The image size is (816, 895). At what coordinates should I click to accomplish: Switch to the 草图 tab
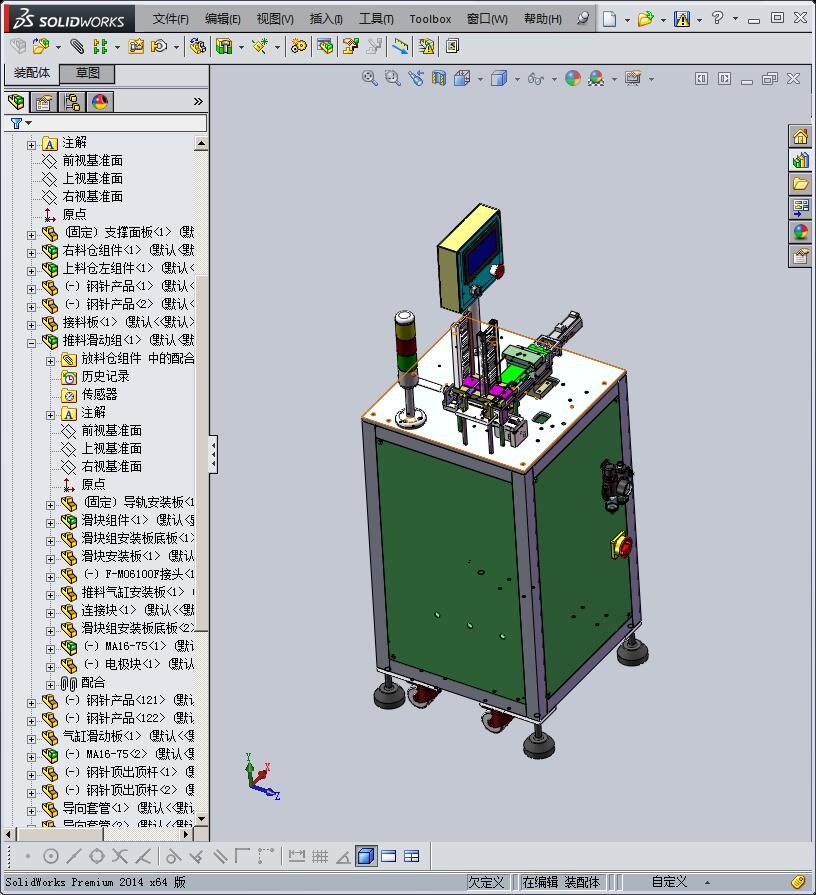pyautogui.click(x=88, y=73)
